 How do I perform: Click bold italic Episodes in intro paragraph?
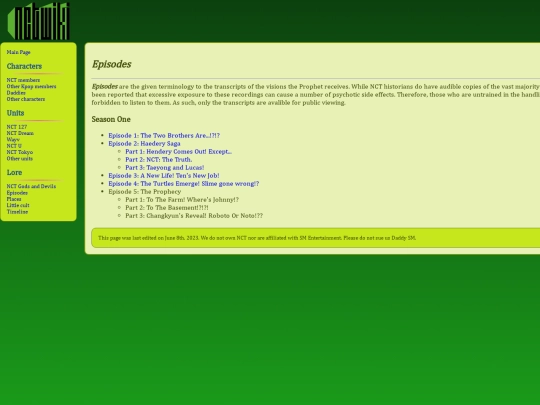(105, 87)
